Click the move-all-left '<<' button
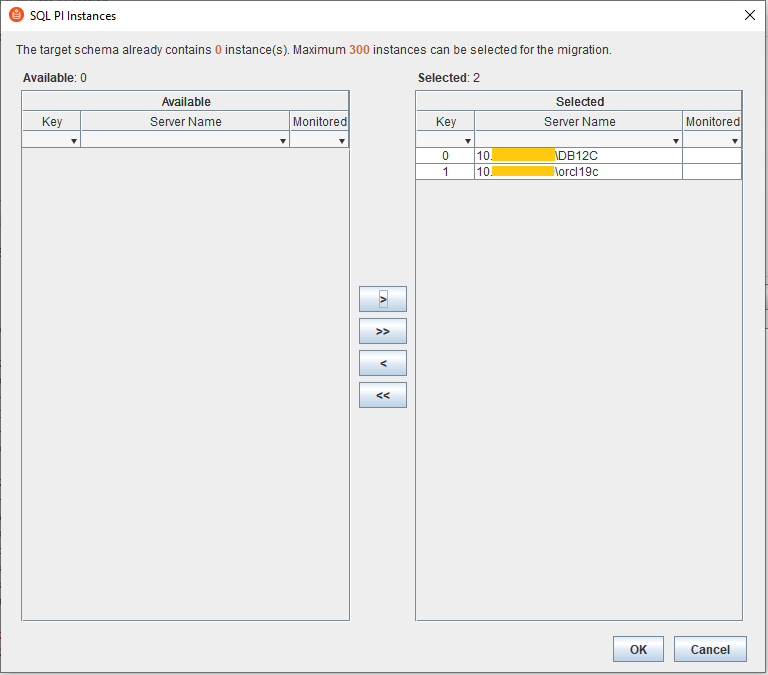The height and width of the screenshot is (675, 768). click(x=383, y=395)
